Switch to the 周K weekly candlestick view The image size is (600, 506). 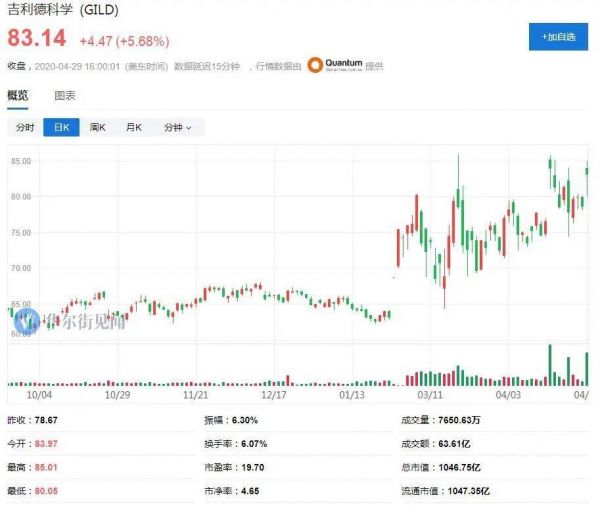pyautogui.click(x=97, y=128)
